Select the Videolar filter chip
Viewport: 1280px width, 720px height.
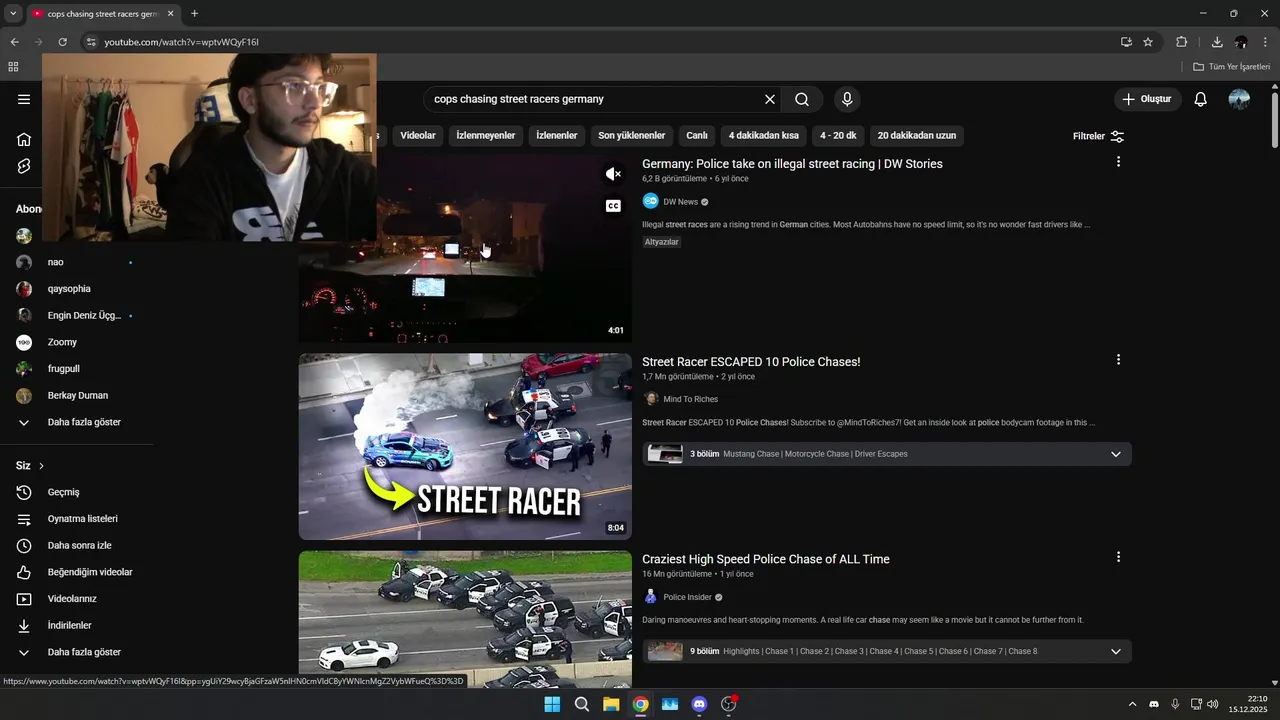pos(418,136)
